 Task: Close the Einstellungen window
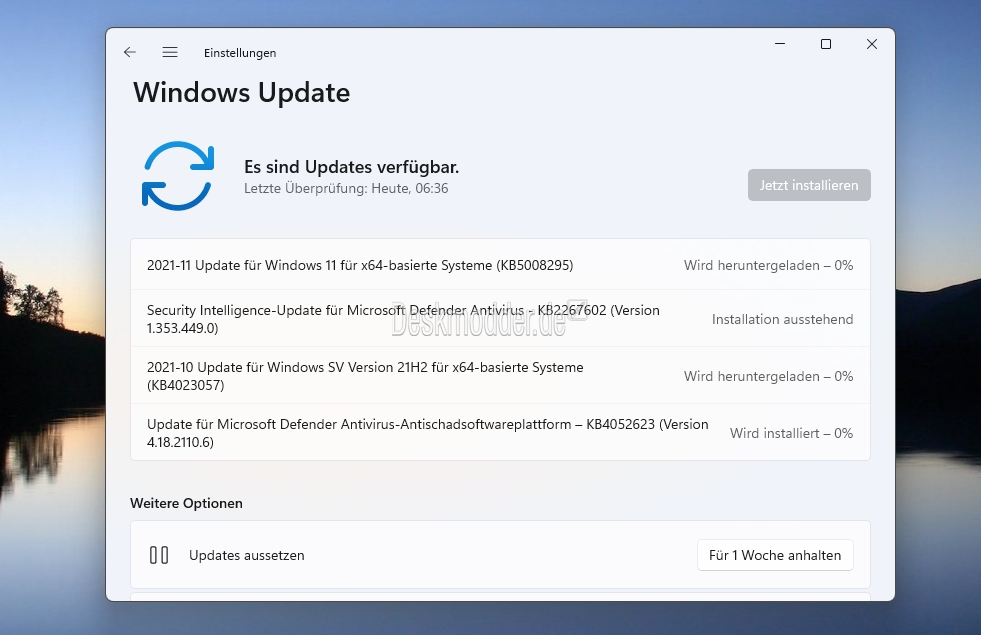point(872,44)
